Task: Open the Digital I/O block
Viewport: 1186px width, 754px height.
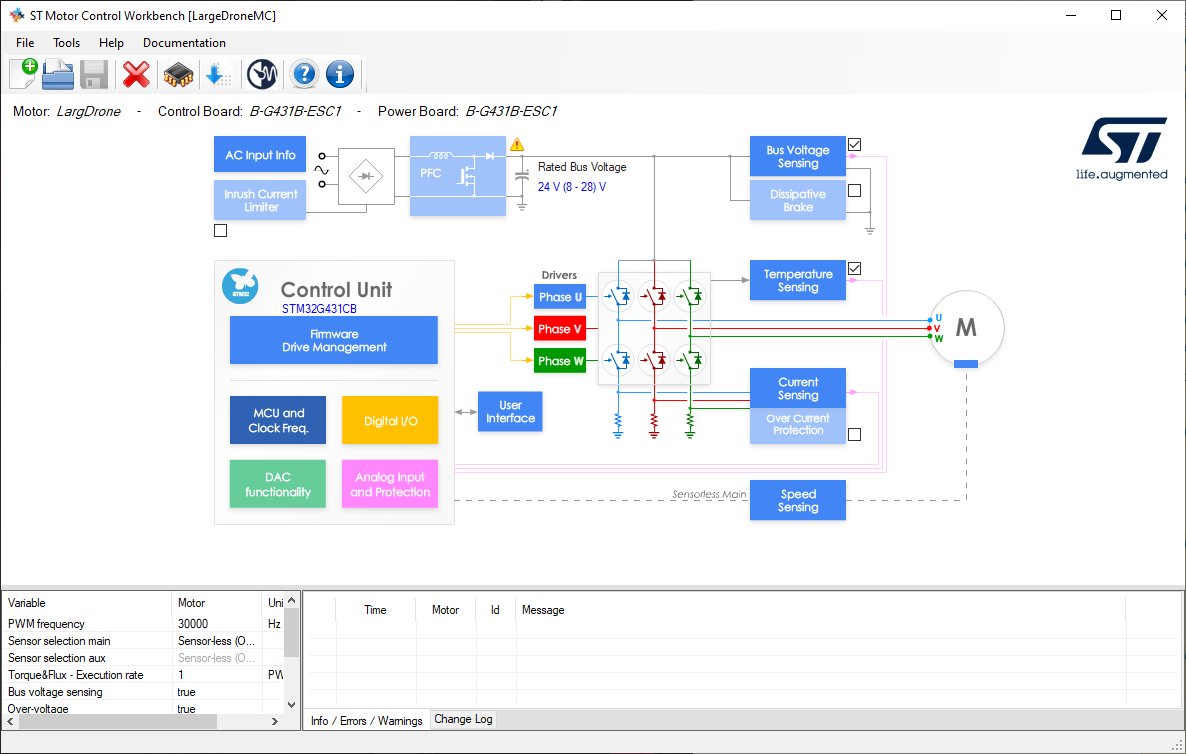Action: coord(390,420)
